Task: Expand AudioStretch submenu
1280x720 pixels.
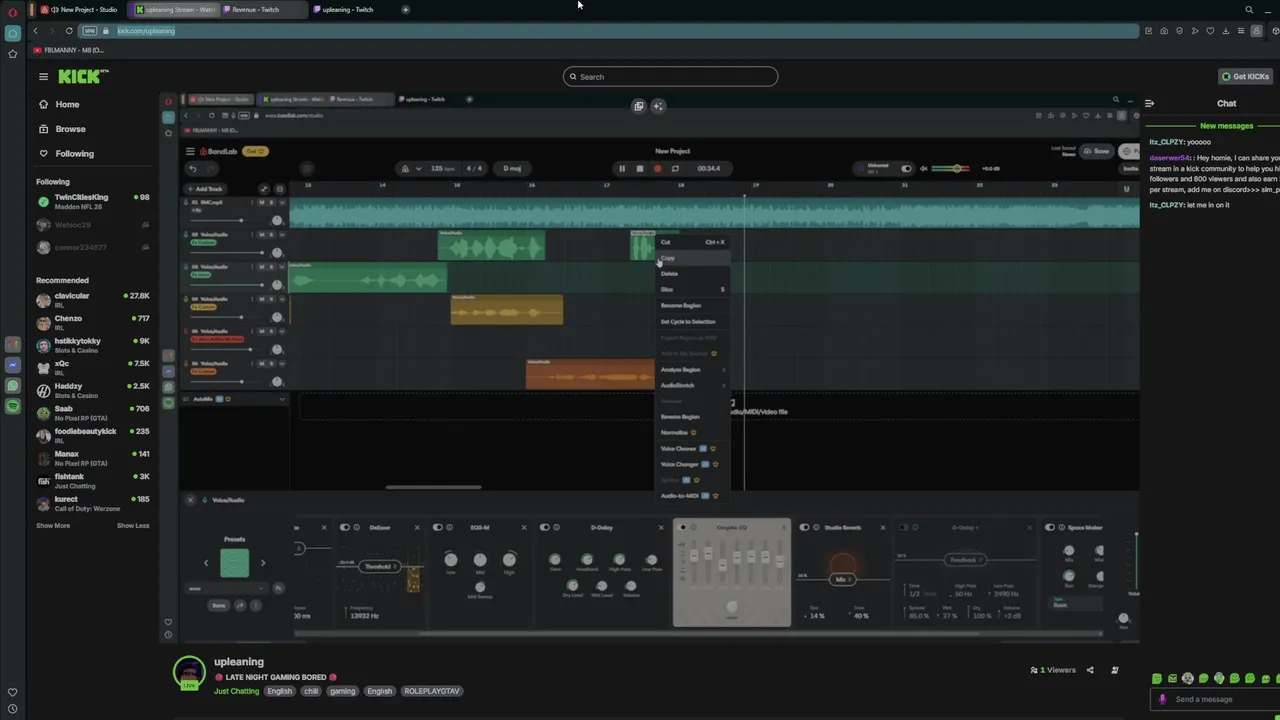Action: [x=693, y=385]
